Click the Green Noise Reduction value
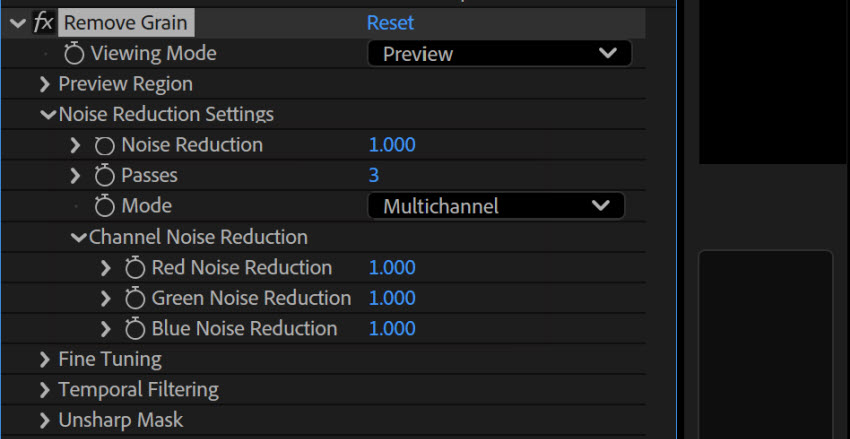Image resolution: width=850 pixels, height=439 pixels. pyautogui.click(x=392, y=298)
